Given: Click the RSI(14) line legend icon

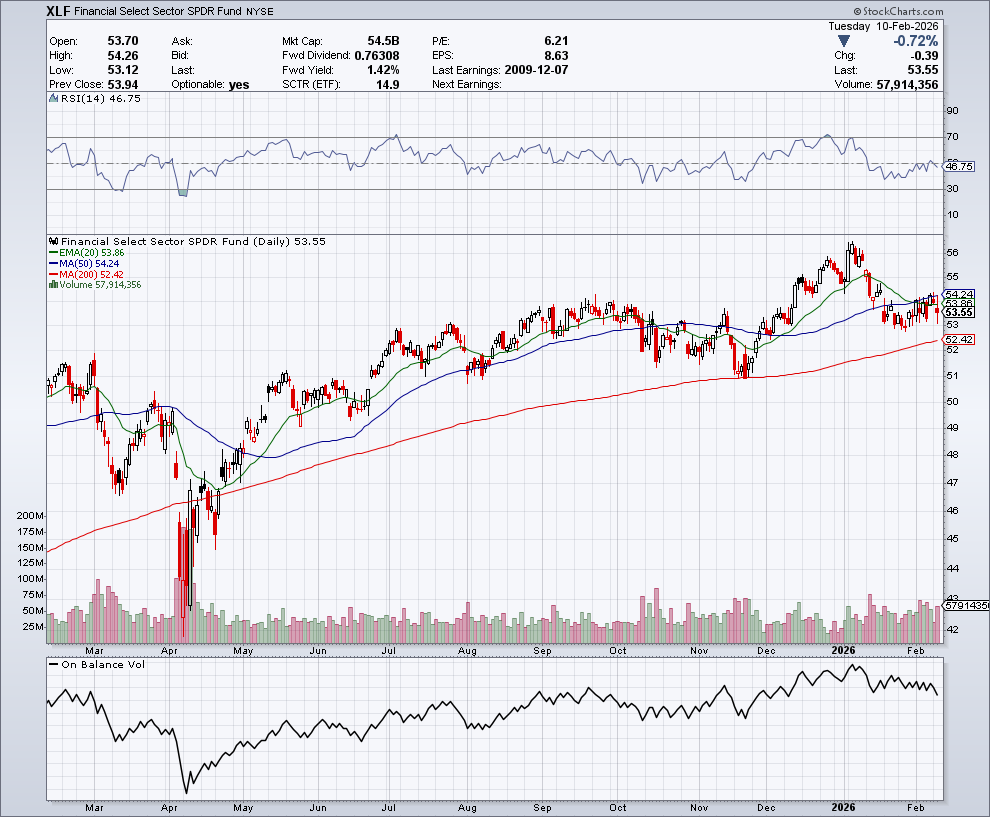Looking at the screenshot, I should click(53, 98).
